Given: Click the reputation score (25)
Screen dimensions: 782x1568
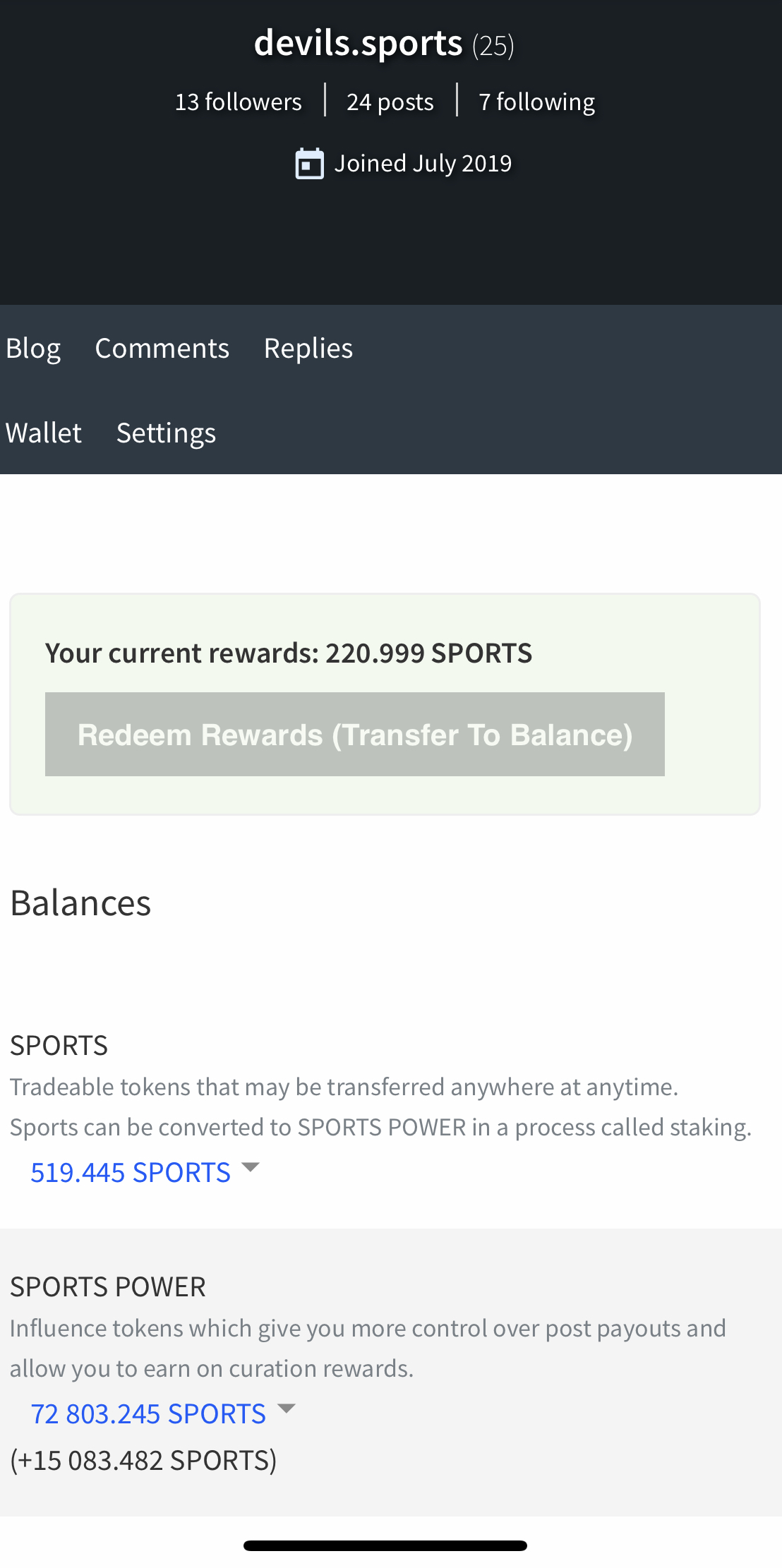Looking at the screenshot, I should click(x=493, y=46).
